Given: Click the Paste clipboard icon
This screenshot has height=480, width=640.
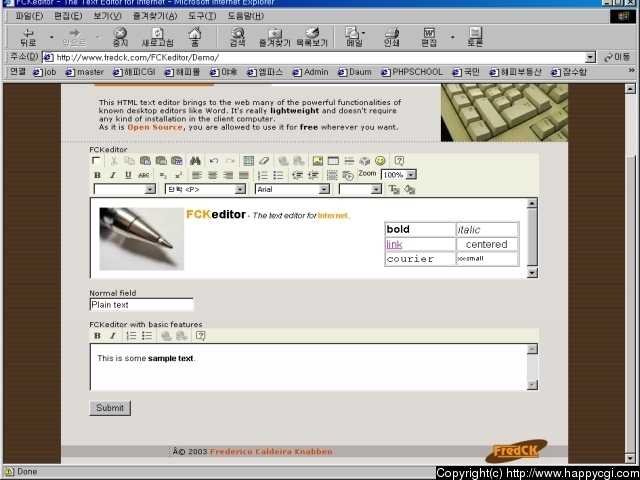Looking at the screenshot, I should (145, 161).
